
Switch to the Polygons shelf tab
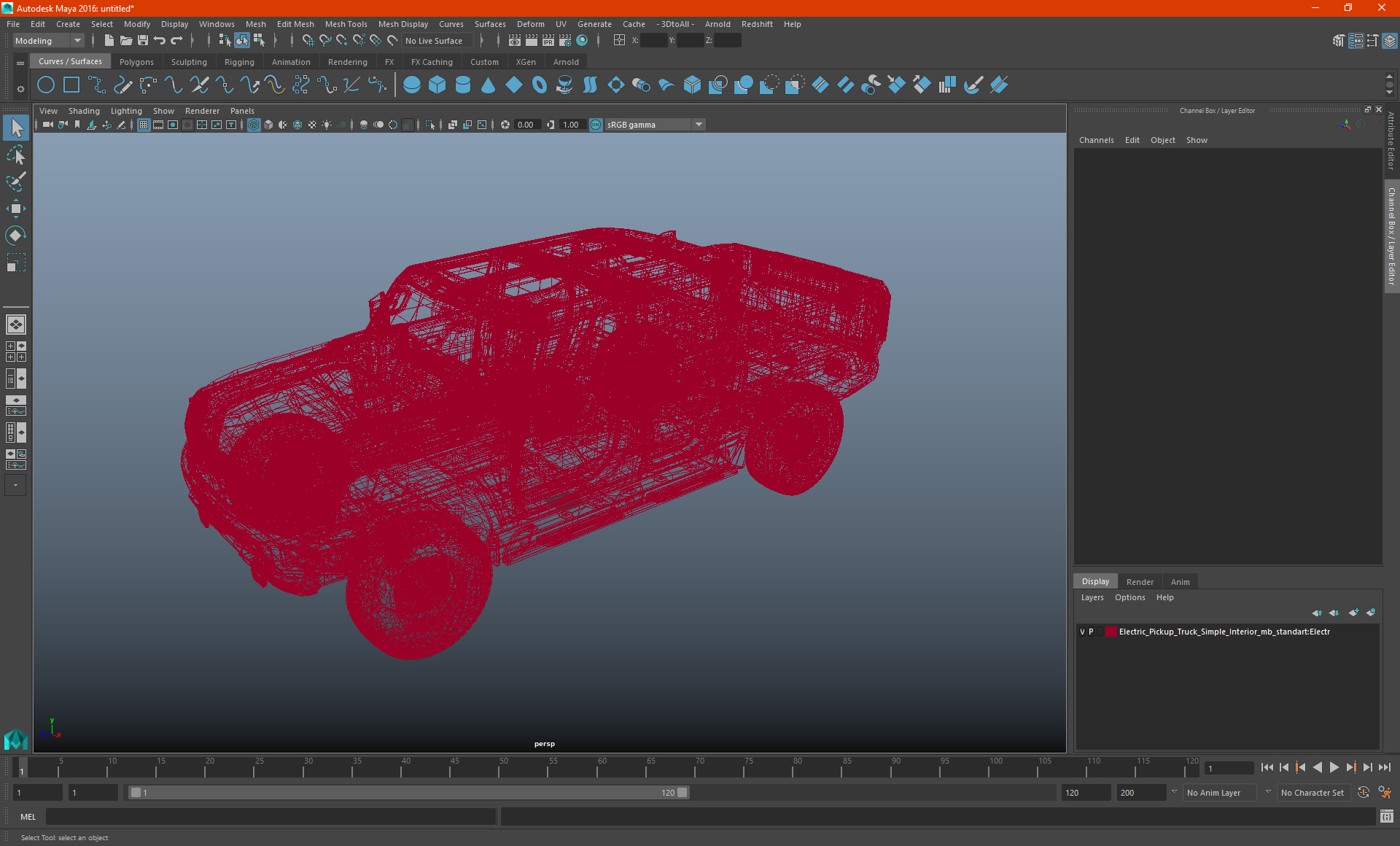point(136,62)
